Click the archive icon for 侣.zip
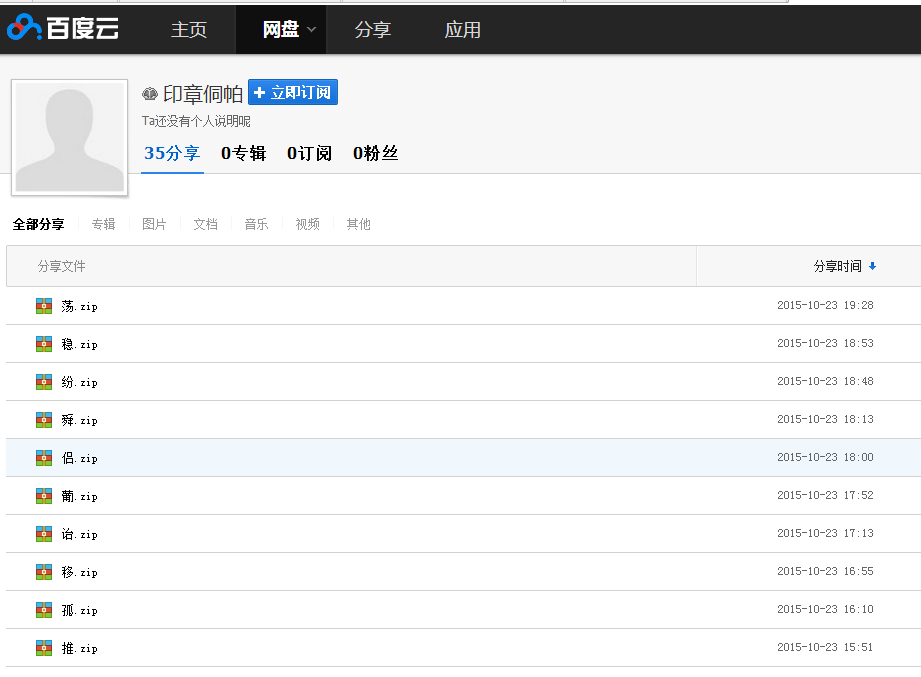 pos(43,458)
